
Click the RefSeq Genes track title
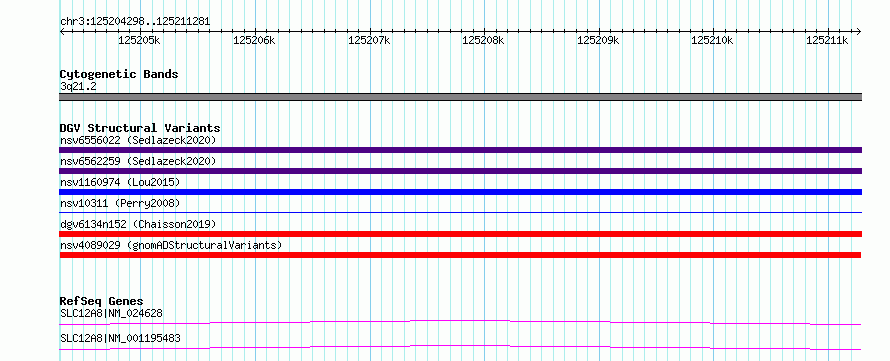pyautogui.click(x=101, y=301)
